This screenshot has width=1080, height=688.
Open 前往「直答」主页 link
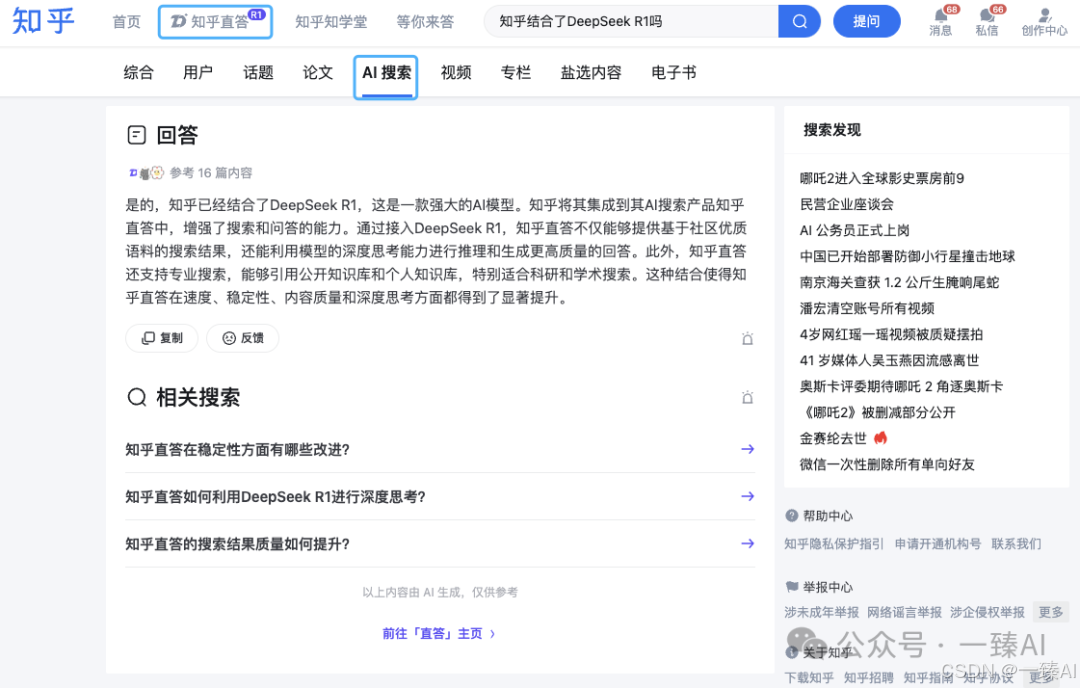[439, 634]
